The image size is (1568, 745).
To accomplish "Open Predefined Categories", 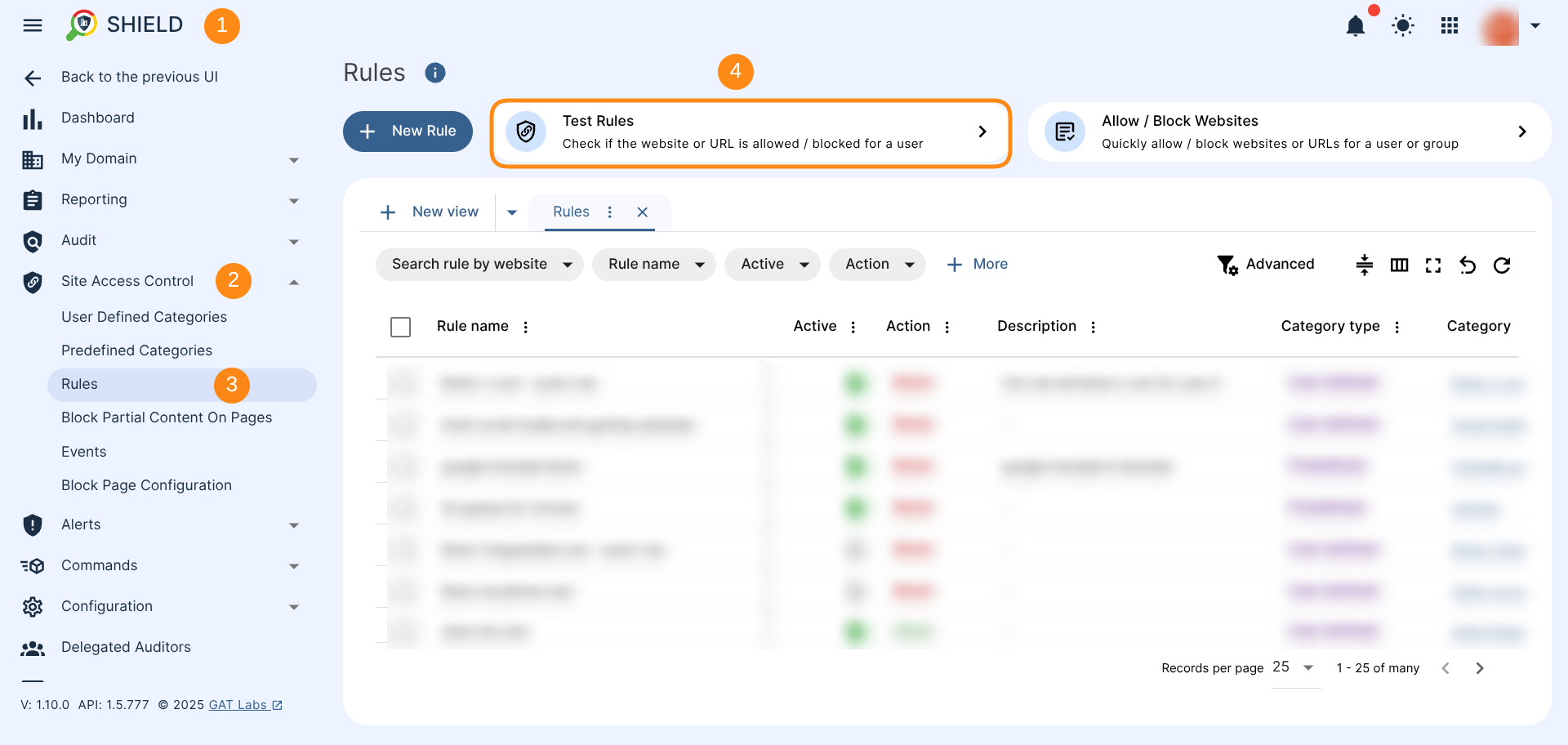I will (136, 350).
